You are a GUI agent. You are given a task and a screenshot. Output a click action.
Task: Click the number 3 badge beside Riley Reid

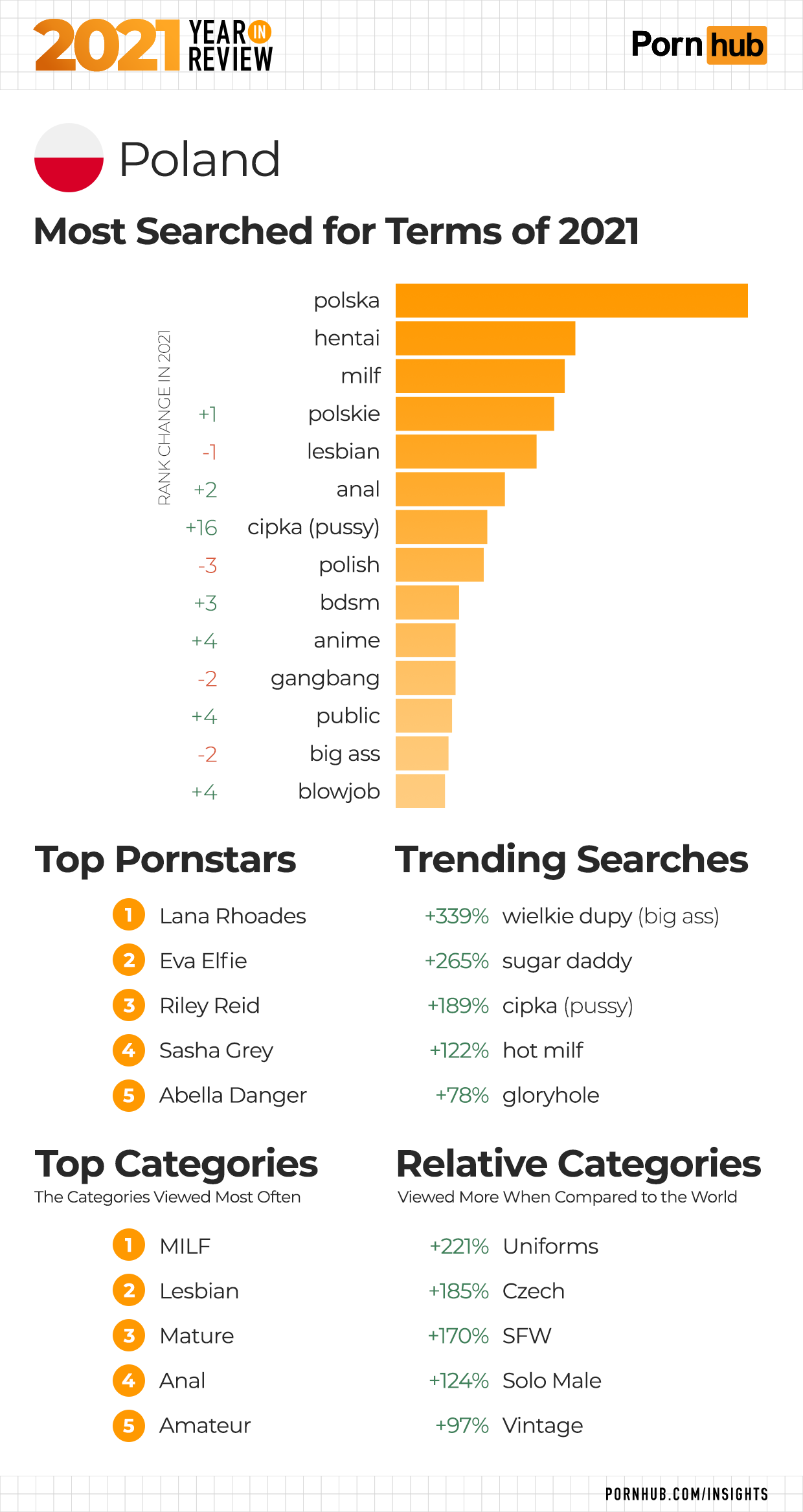129,1005
